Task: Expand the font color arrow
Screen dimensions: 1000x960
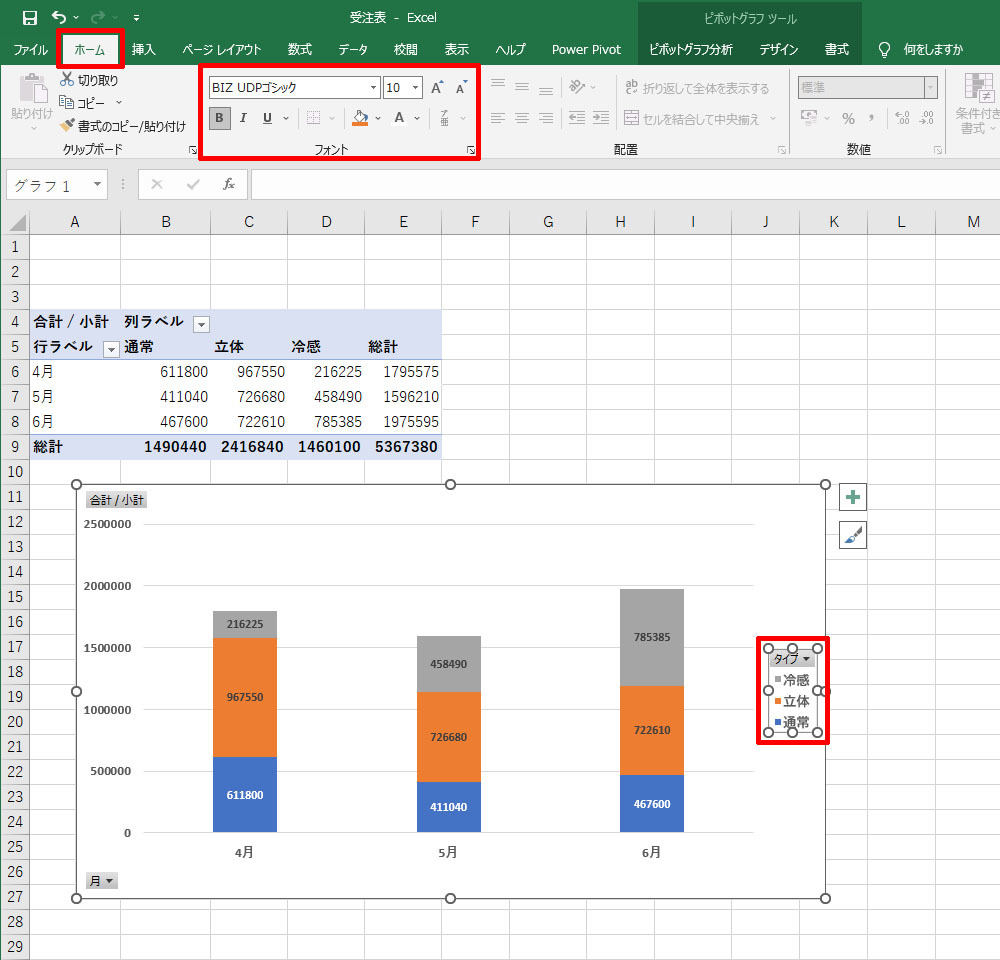Action: tap(417, 118)
